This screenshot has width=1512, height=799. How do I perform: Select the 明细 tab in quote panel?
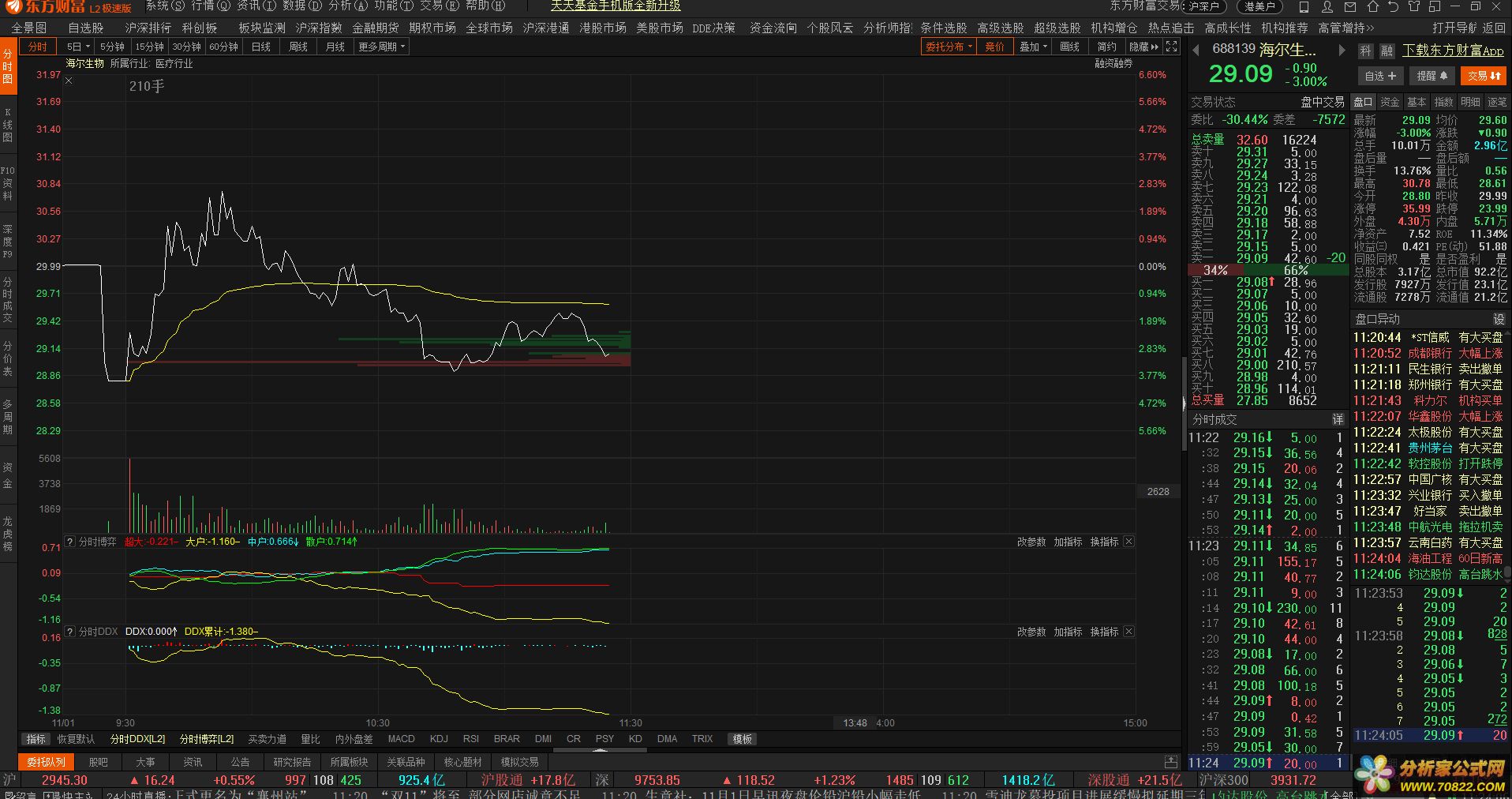tap(1470, 102)
